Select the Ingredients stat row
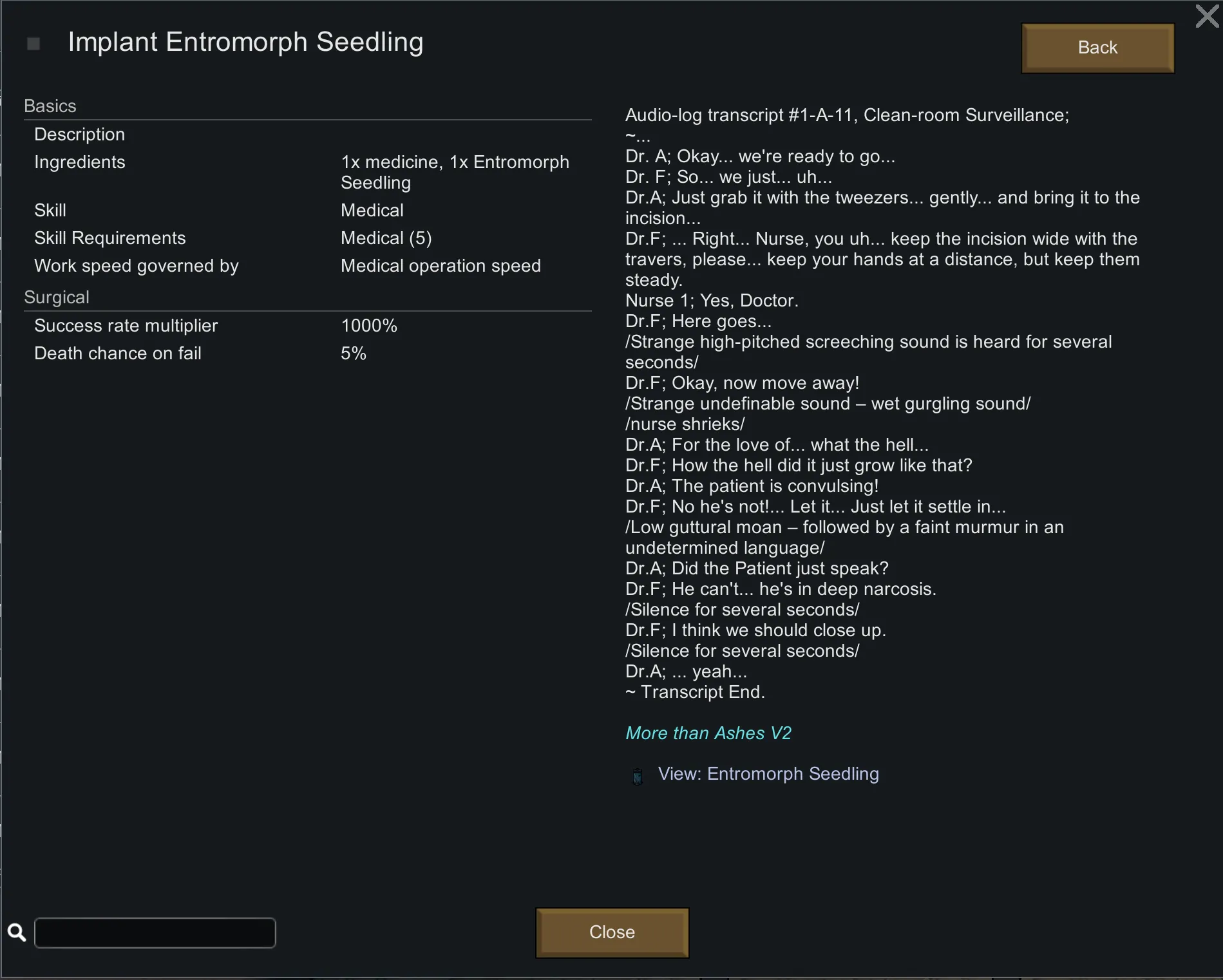 pos(307,172)
